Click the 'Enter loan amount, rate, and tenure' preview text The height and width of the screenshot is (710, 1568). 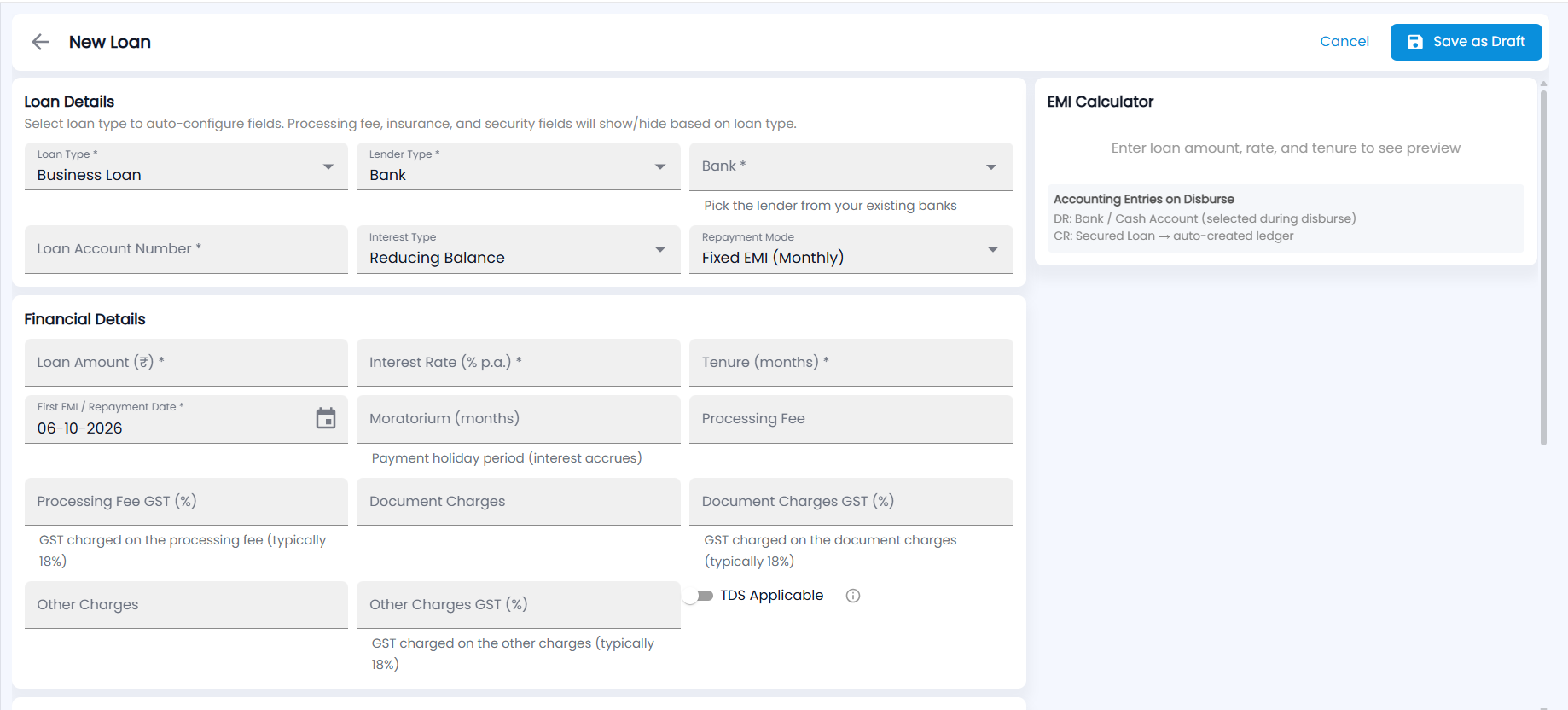click(1286, 148)
